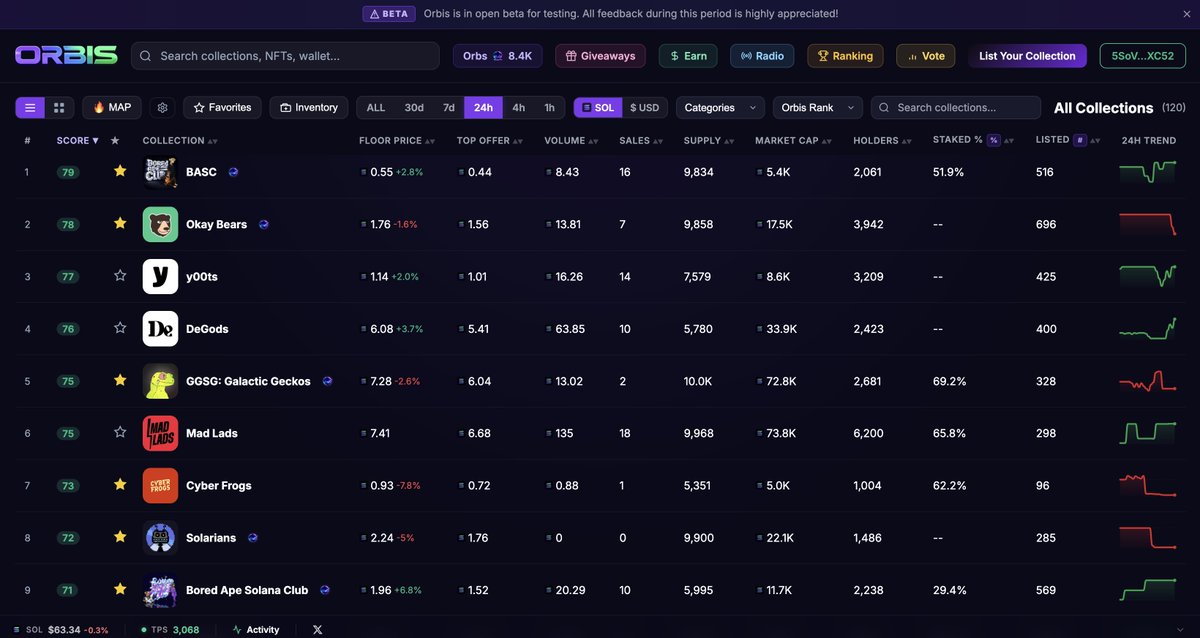The width and height of the screenshot is (1200, 638).
Task: Switch to grid view layout
Action: tap(59, 107)
